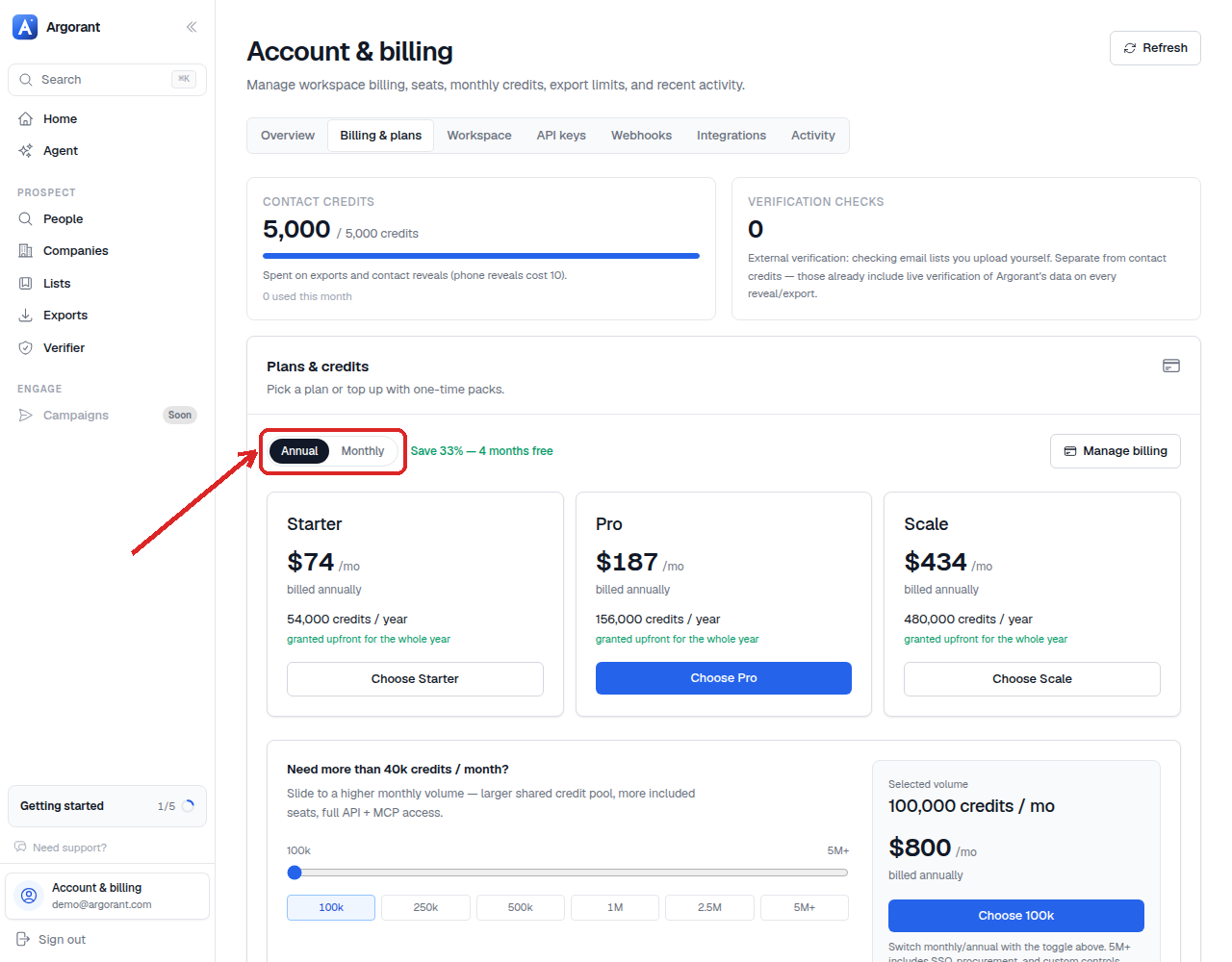The image size is (1232, 962).
Task: Click the Refresh button
Action: [1155, 48]
